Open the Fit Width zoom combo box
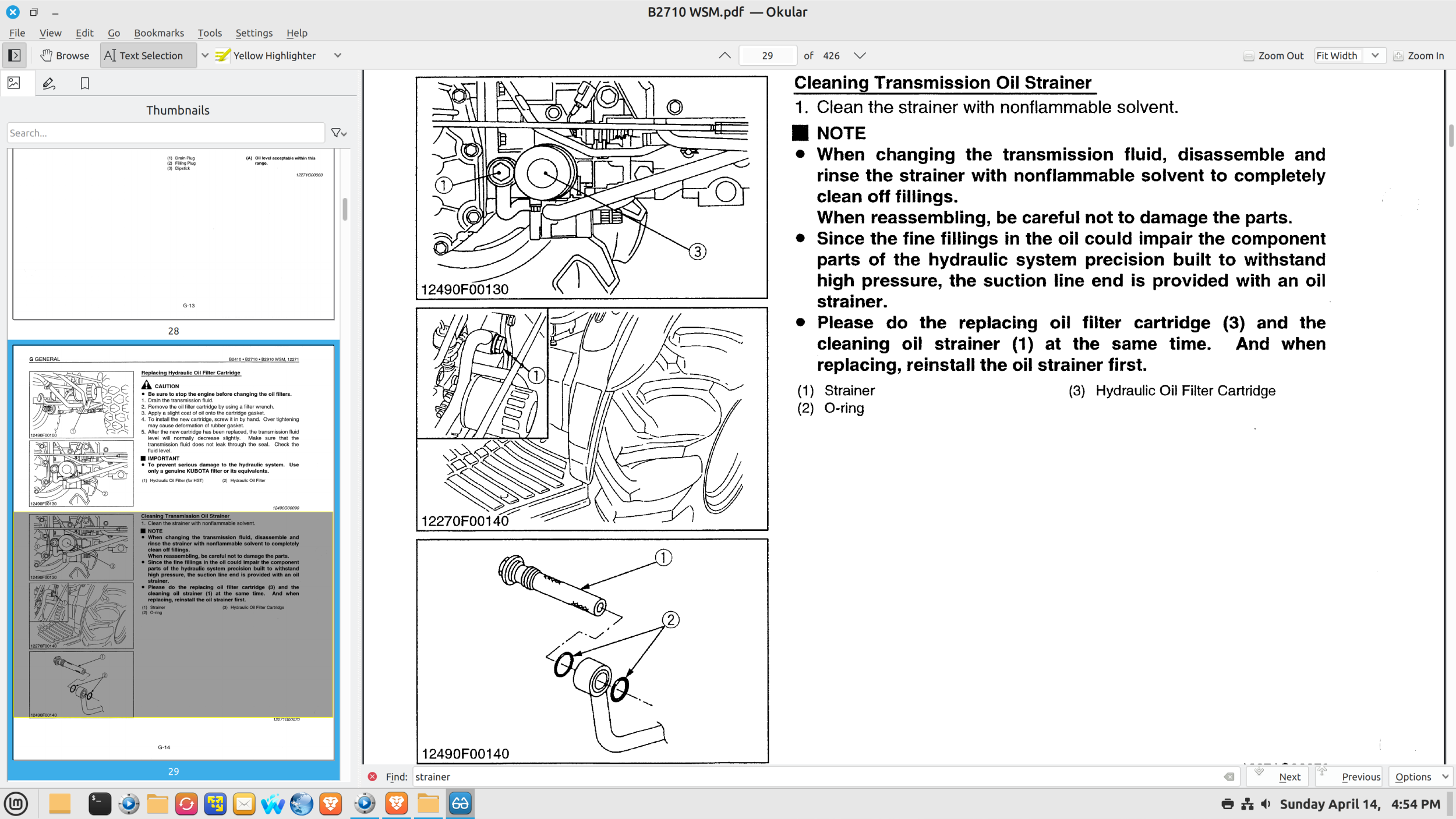1456x819 pixels. pyautogui.click(x=1348, y=55)
